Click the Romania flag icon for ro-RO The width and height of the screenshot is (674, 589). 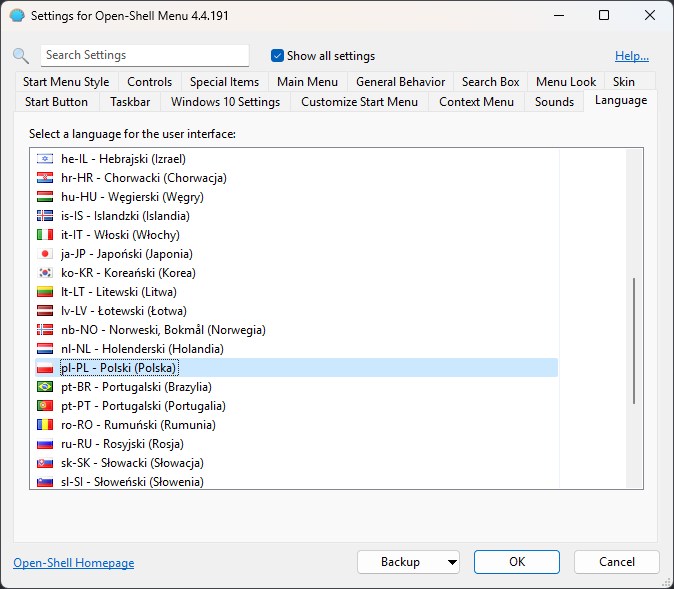click(45, 425)
